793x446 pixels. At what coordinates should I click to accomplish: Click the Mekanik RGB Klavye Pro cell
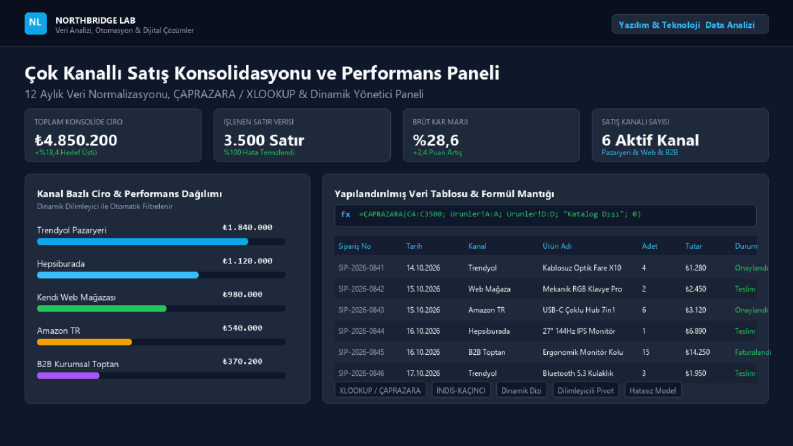(582, 289)
